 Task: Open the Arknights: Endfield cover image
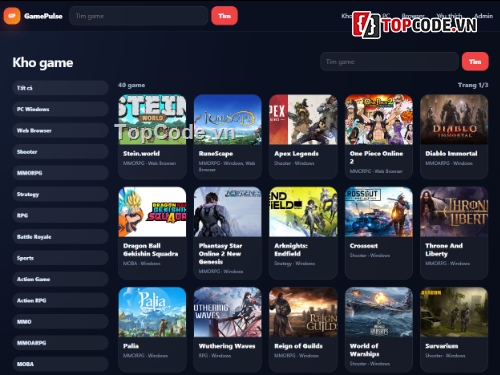[x=303, y=212]
